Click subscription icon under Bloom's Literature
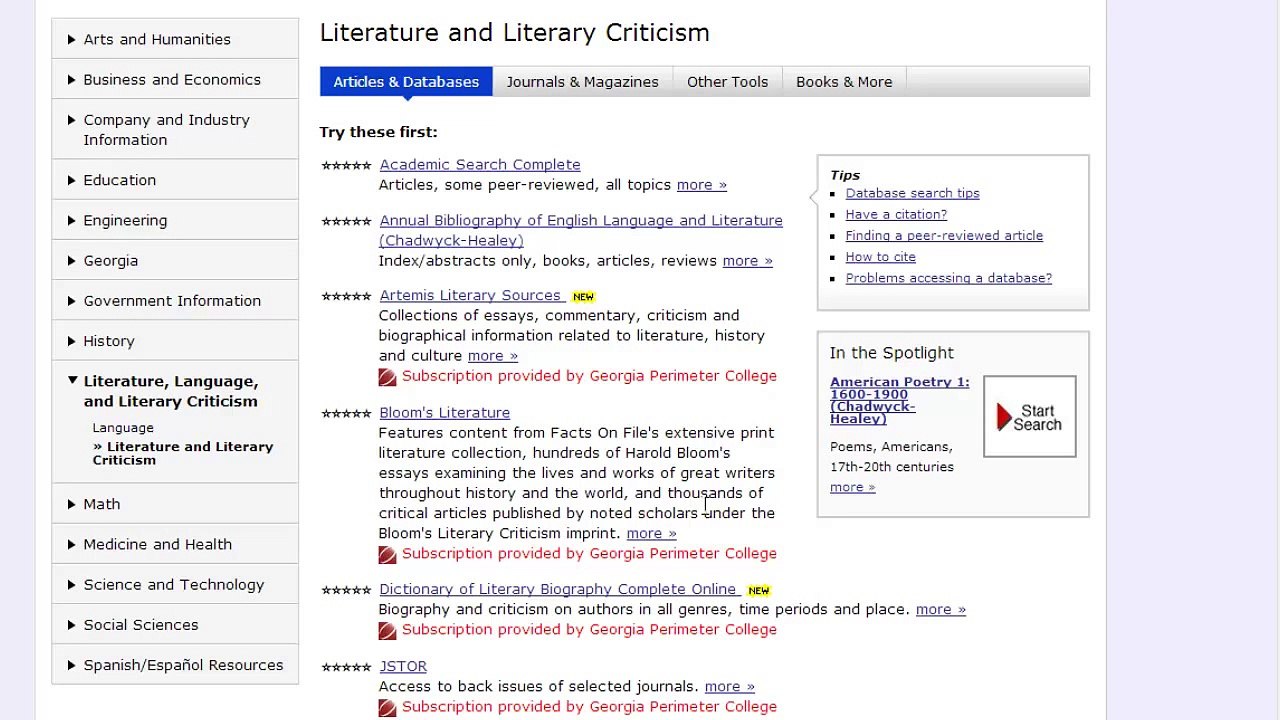Viewport: 1280px width, 720px height. tap(387, 554)
